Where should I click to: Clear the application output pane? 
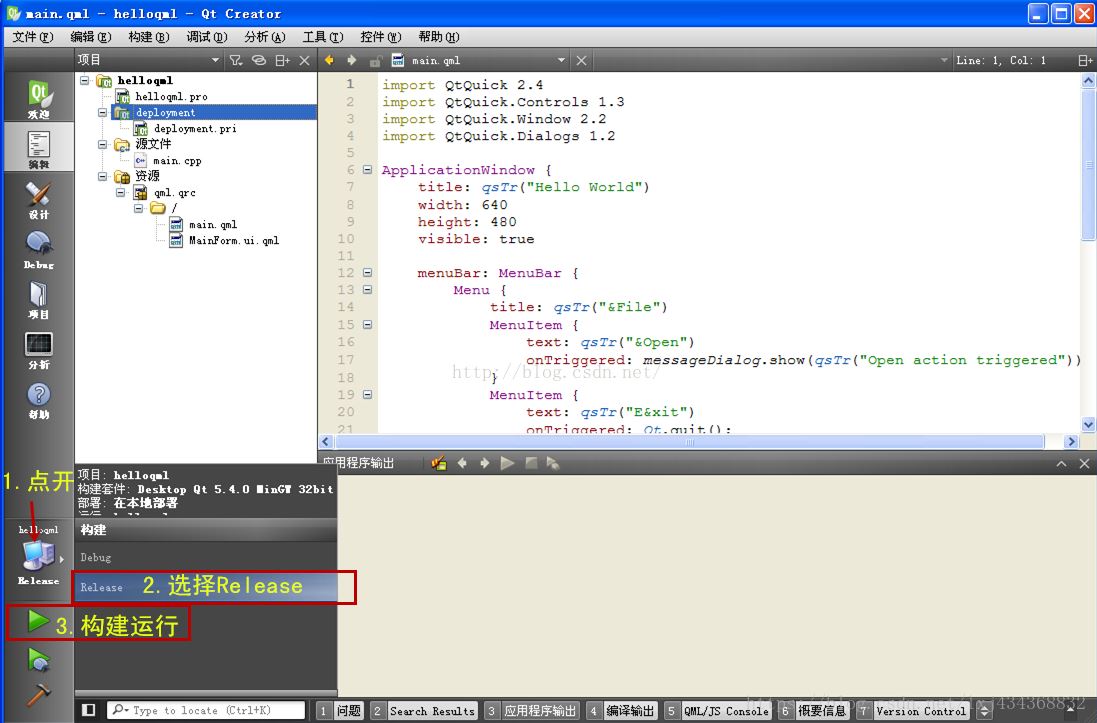[439, 463]
